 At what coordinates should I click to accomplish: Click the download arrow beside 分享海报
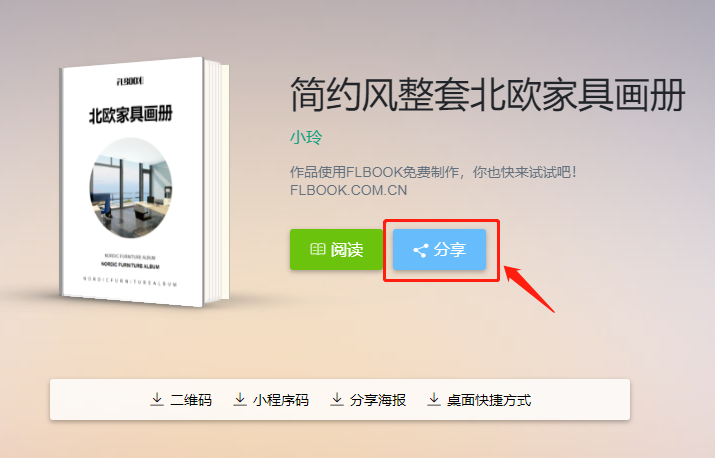pos(337,399)
